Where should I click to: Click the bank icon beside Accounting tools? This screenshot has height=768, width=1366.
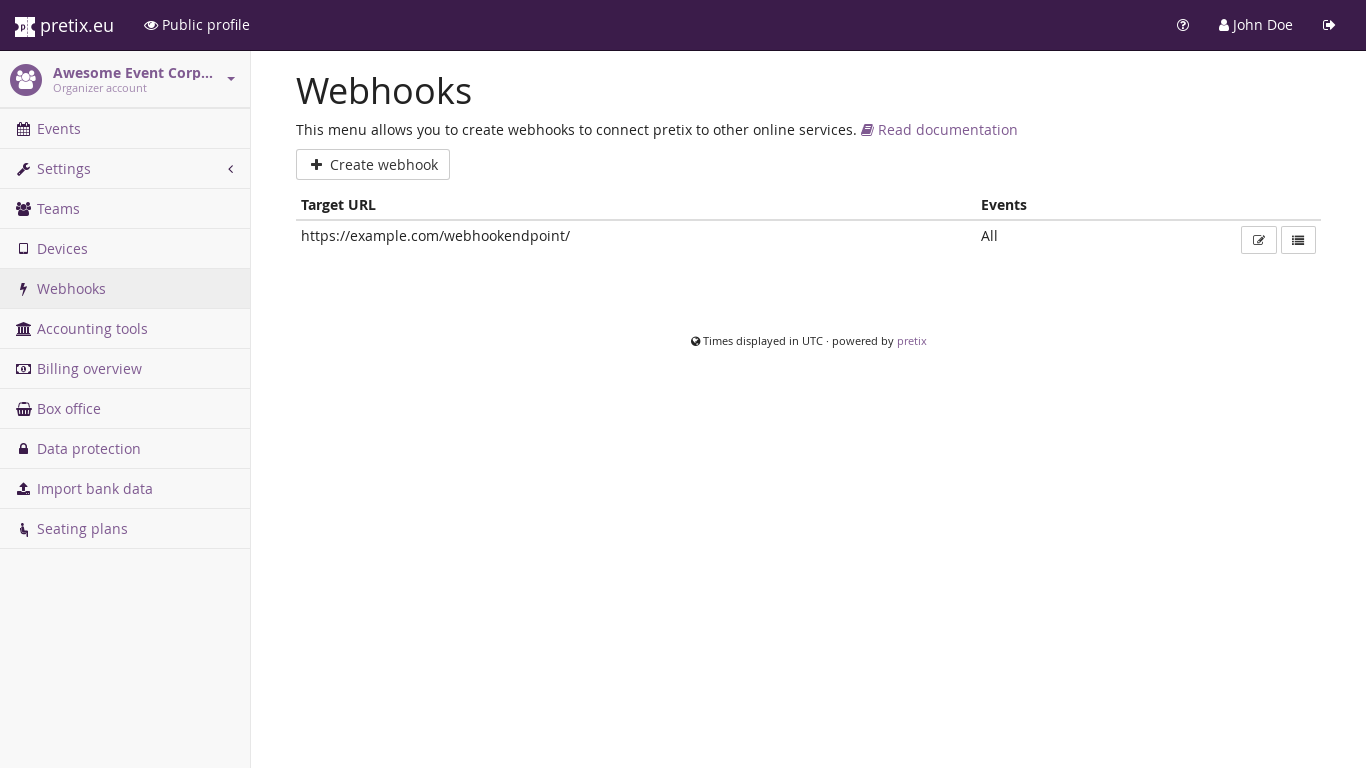tap(23, 329)
